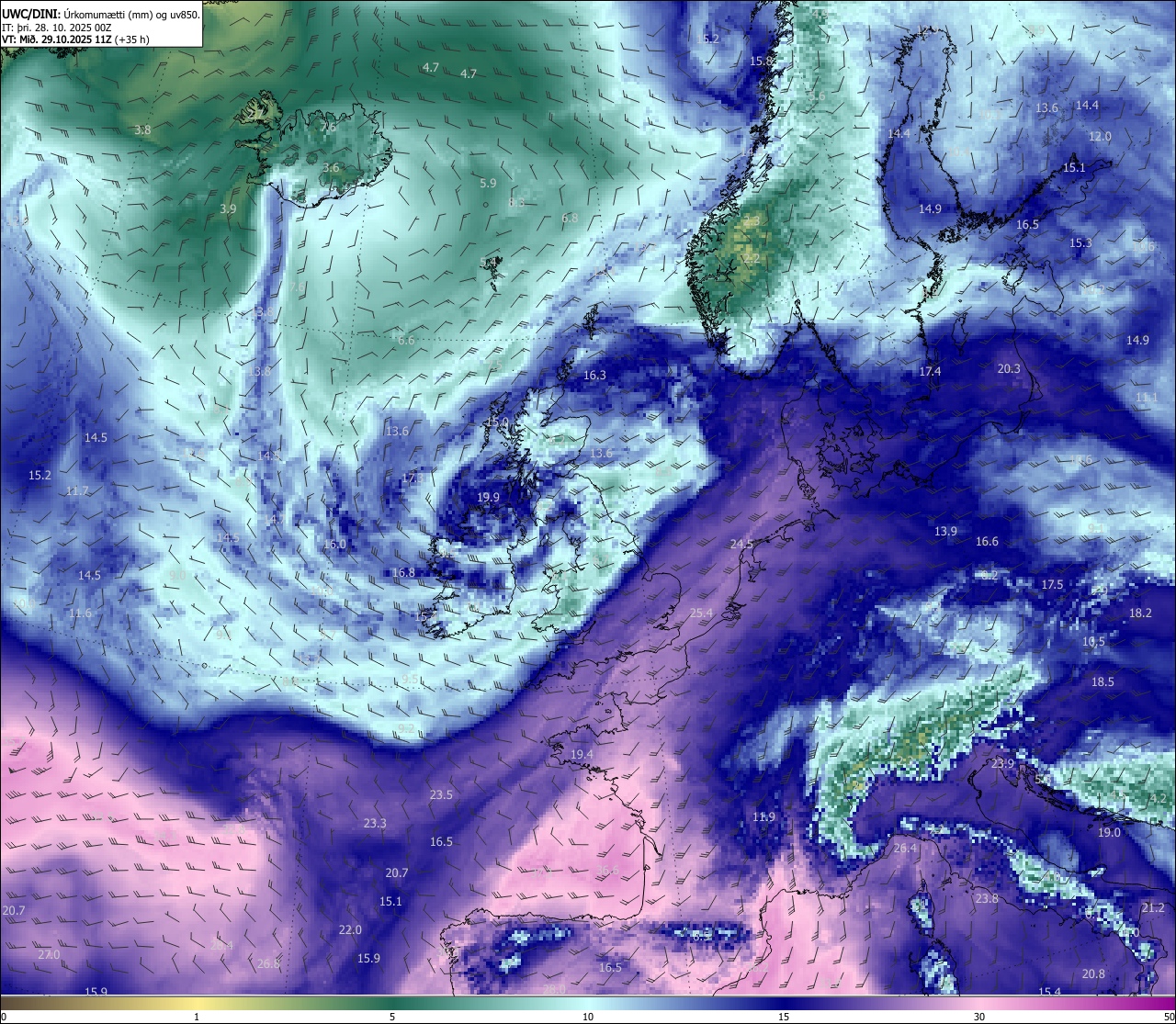Click the 20.3 value label
Screen dimensions: 1176x1024
coord(1009,368)
